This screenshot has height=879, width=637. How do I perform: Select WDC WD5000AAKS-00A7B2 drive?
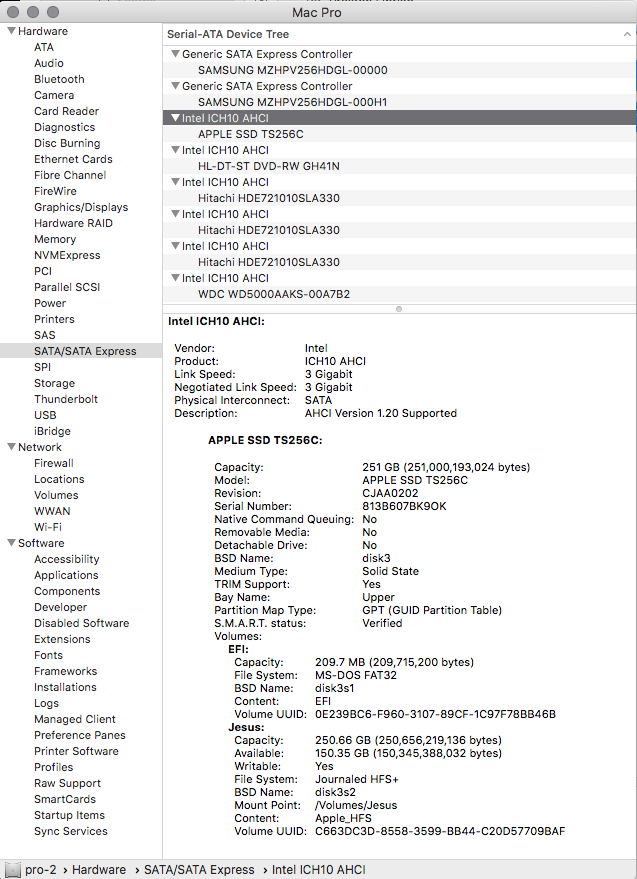(x=399, y=294)
